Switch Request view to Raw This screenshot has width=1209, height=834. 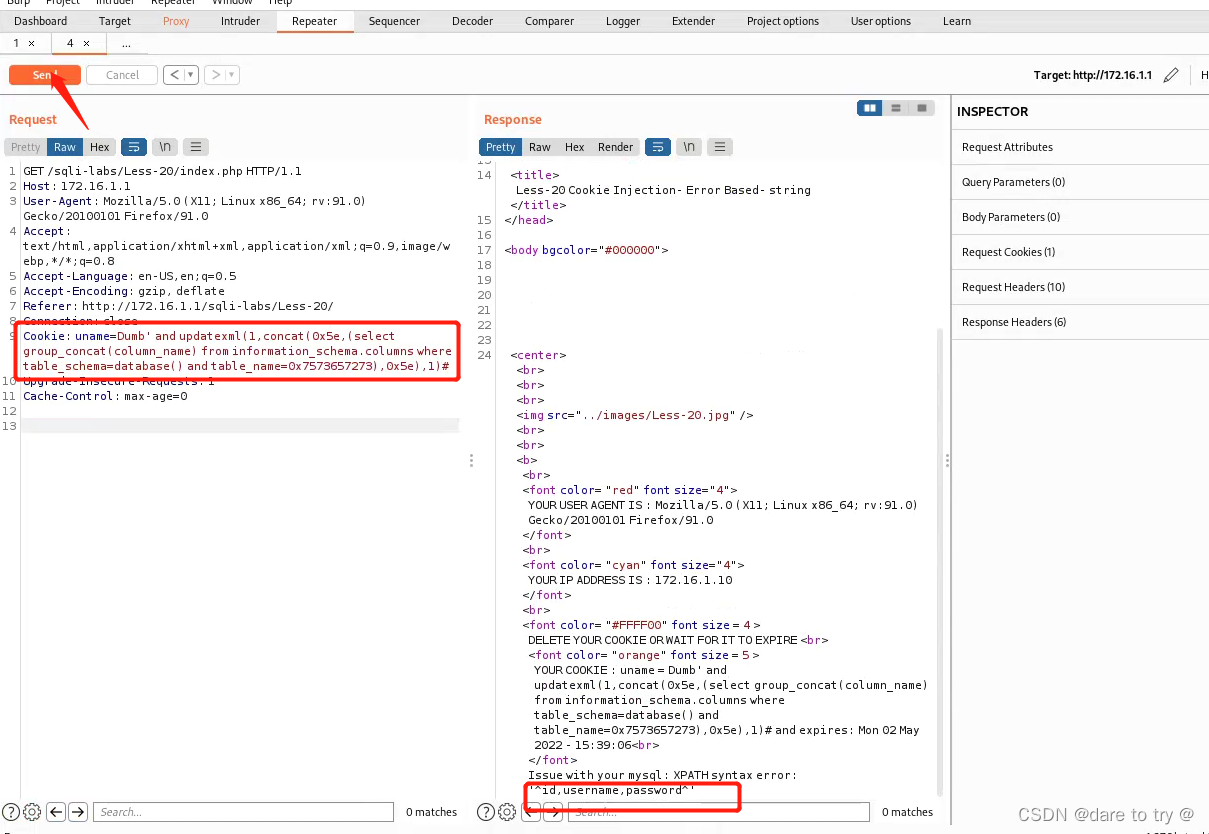[x=65, y=147]
